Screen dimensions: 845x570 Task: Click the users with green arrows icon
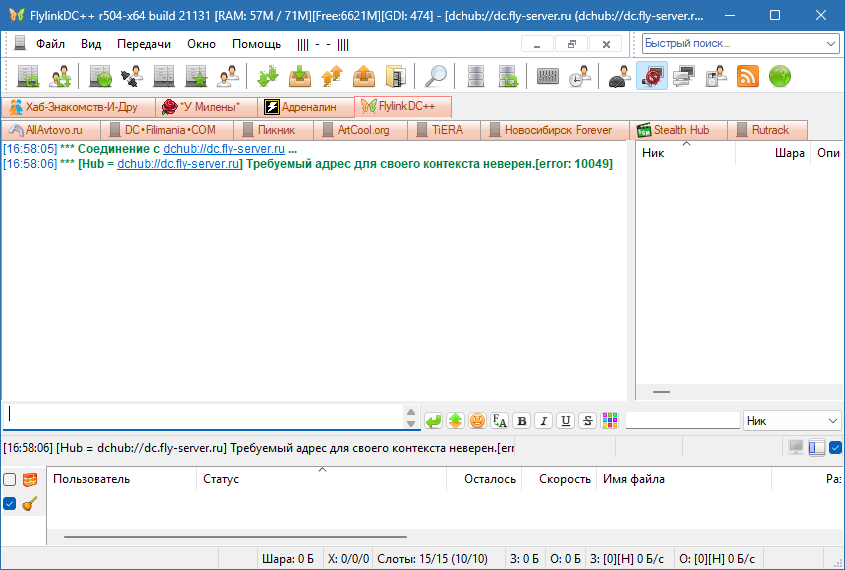pos(60,76)
